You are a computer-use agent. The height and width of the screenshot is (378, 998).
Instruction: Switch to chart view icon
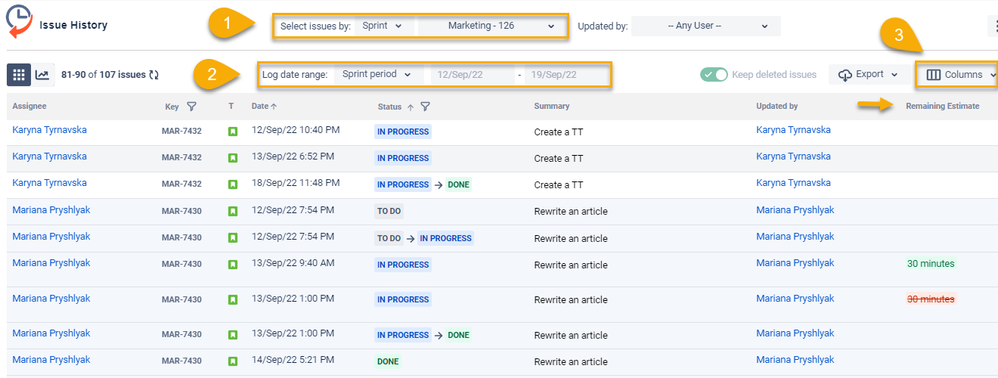coord(42,74)
